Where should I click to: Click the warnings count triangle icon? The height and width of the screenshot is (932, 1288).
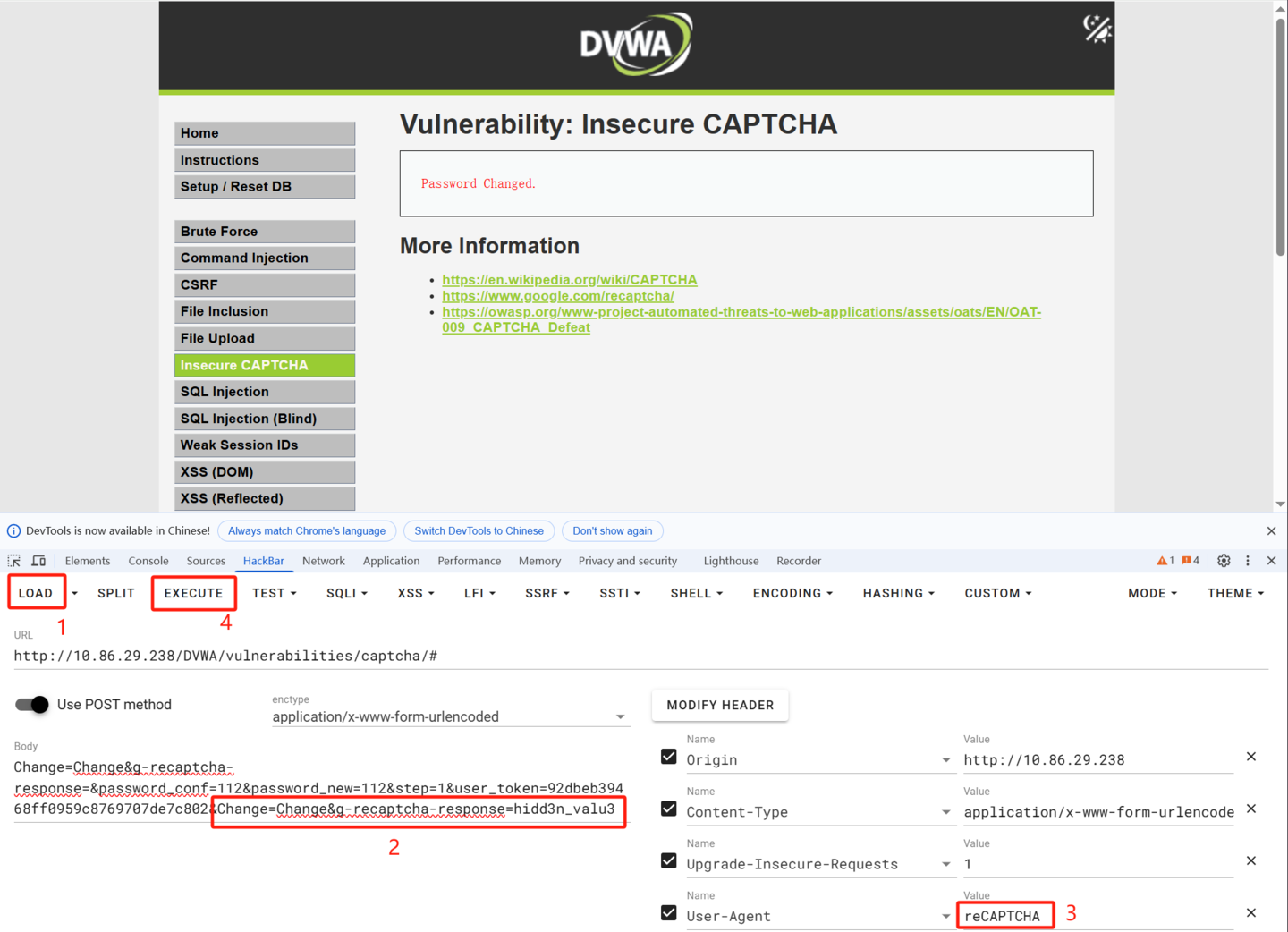click(x=1162, y=561)
